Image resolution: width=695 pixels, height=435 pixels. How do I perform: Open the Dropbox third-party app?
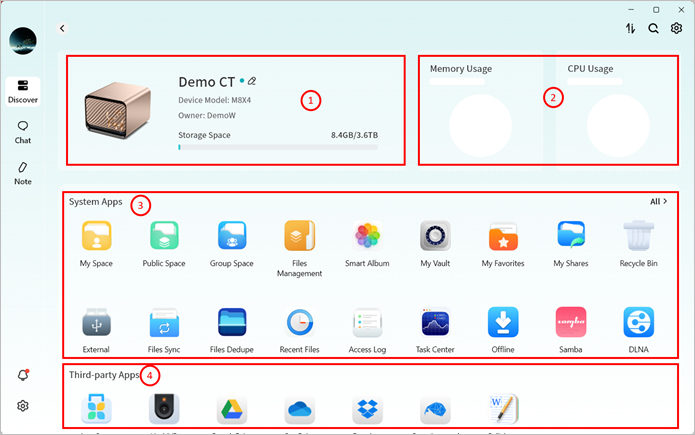[x=367, y=411]
